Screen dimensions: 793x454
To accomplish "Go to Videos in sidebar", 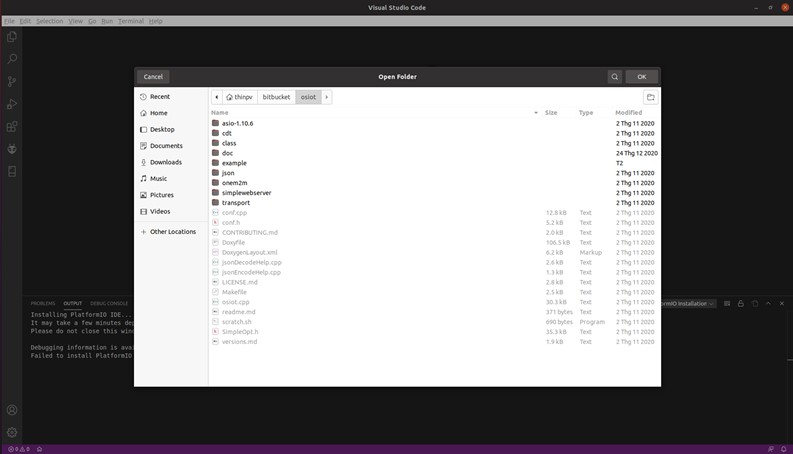I will (x=171, y=211).
